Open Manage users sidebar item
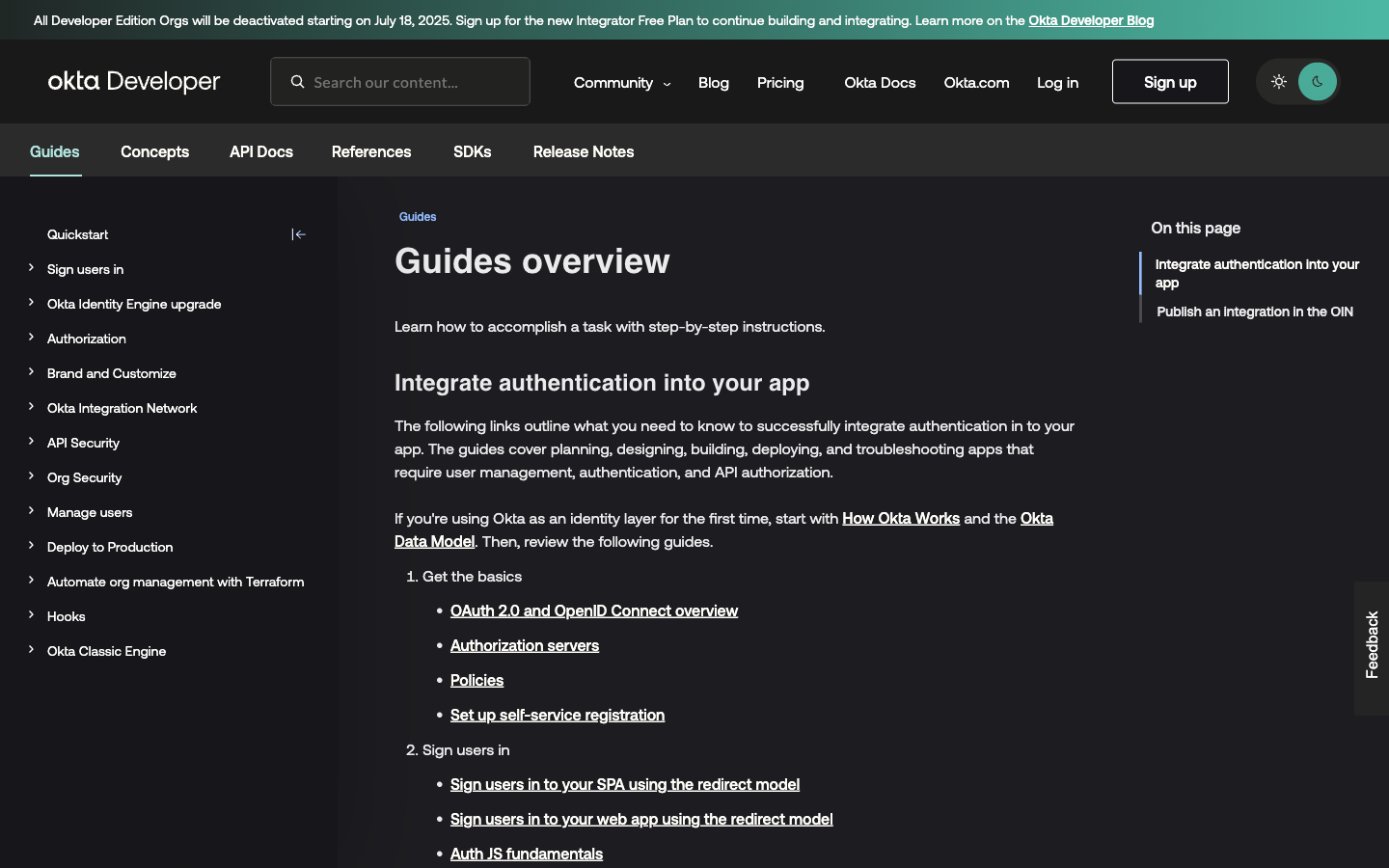The height and width of the screenshot is (868, 1389). click(x=90, y=512)
